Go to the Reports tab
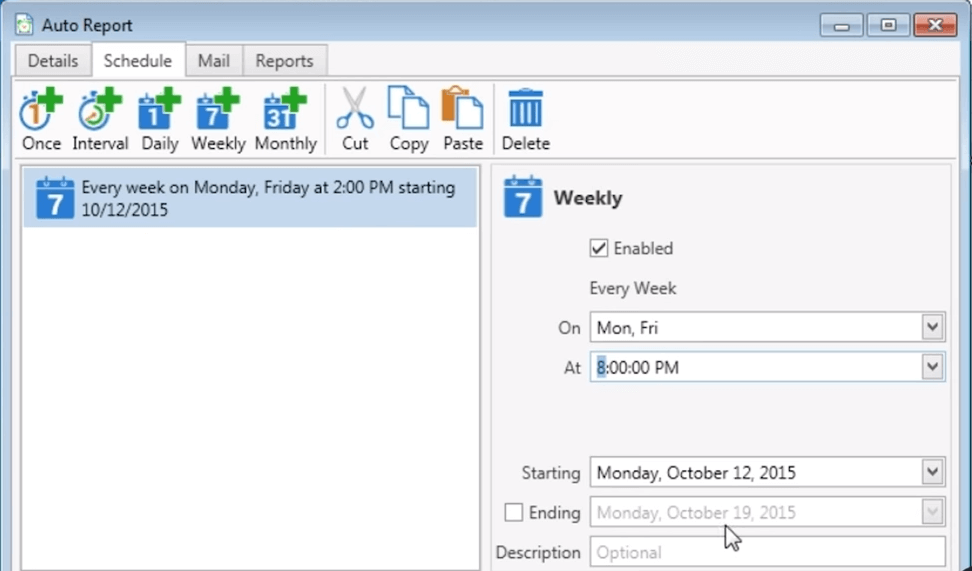972x571 pixels. (x=285, y=61)
